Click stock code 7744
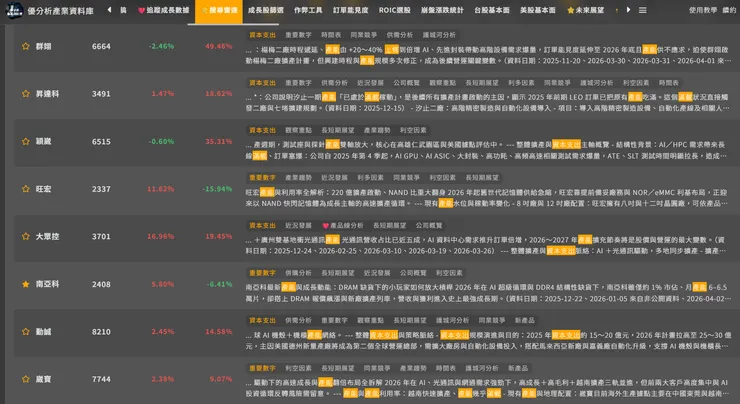This screenshot has height=404, width=740. (101, 379)
